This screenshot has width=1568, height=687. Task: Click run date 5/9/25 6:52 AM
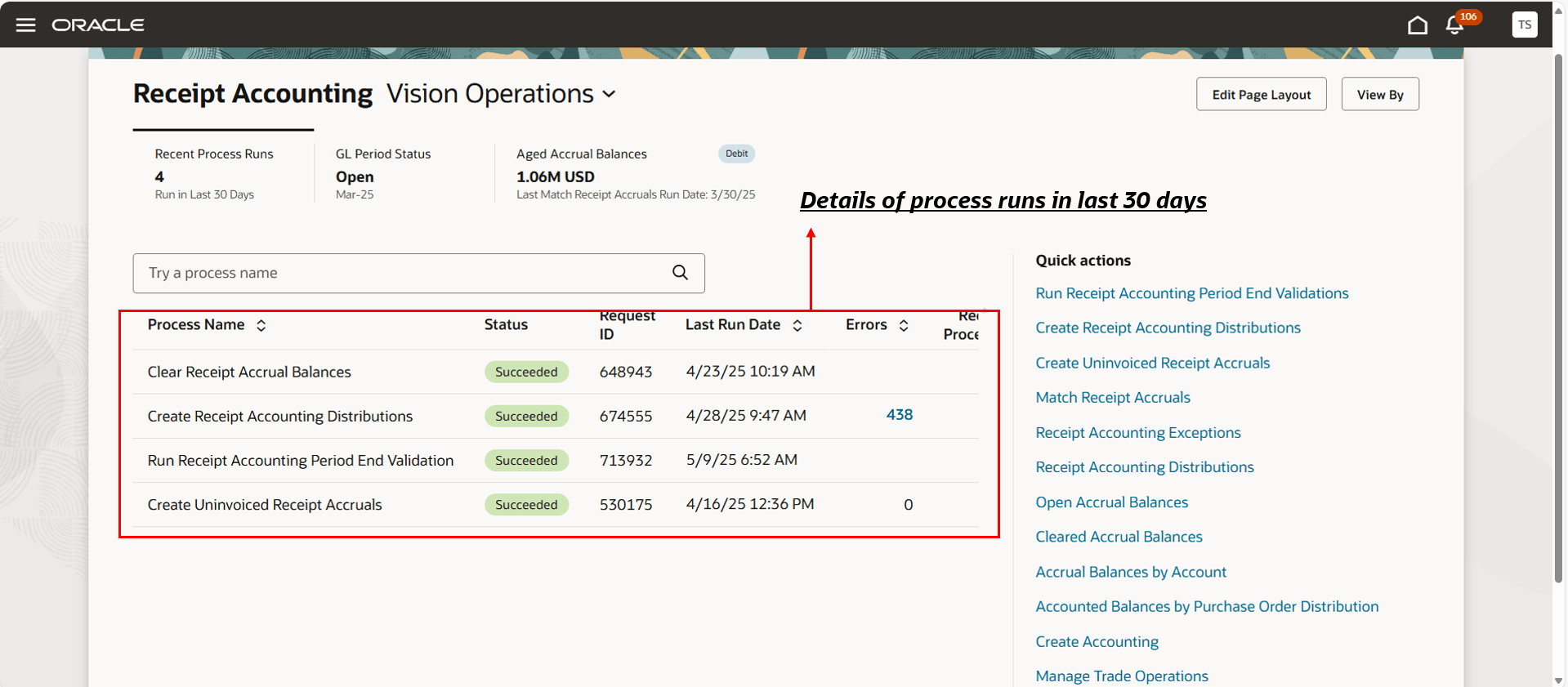(741, 460)
